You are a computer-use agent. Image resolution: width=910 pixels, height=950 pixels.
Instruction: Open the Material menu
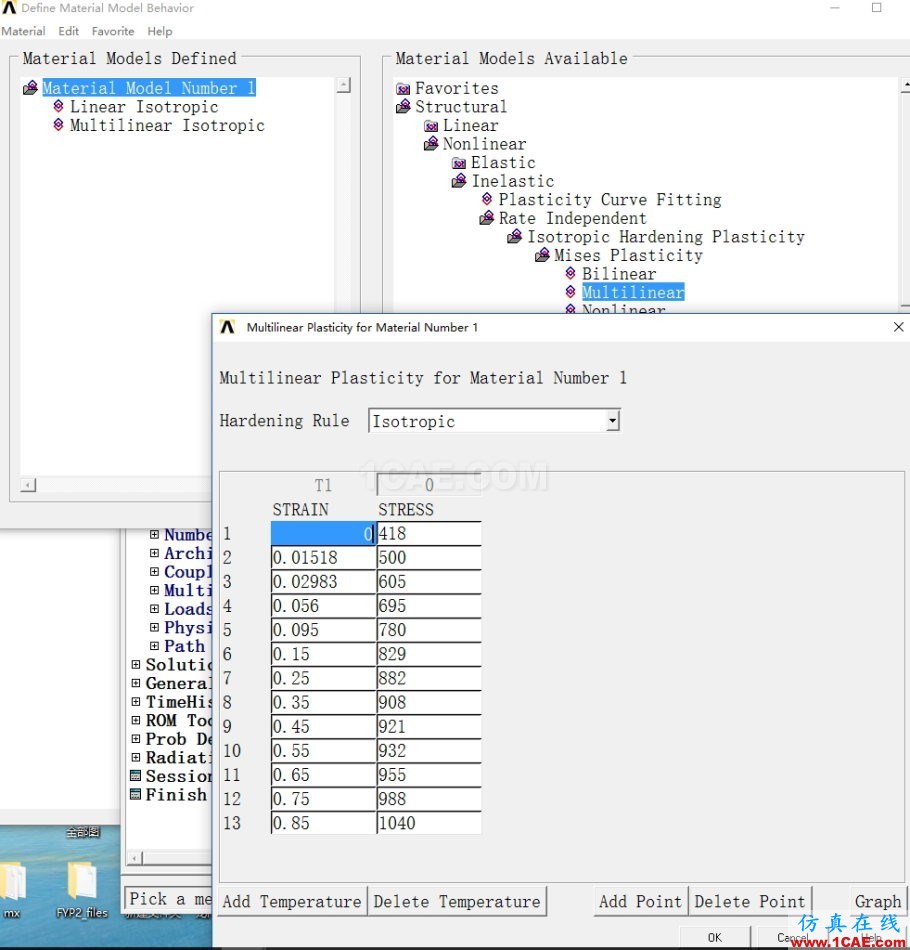click(23, 31)
